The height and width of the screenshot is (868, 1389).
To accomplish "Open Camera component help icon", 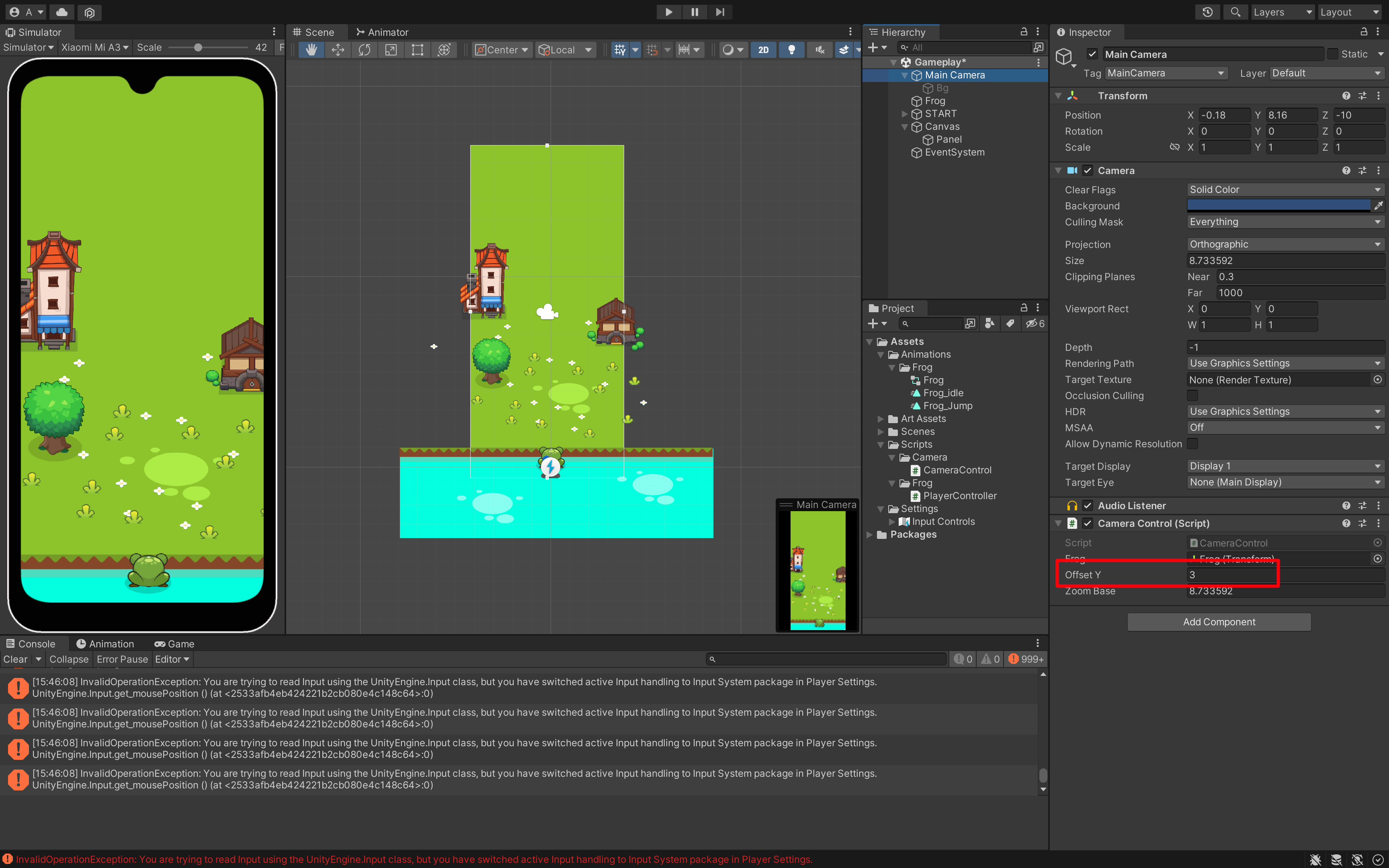I will click(1346, 170).
